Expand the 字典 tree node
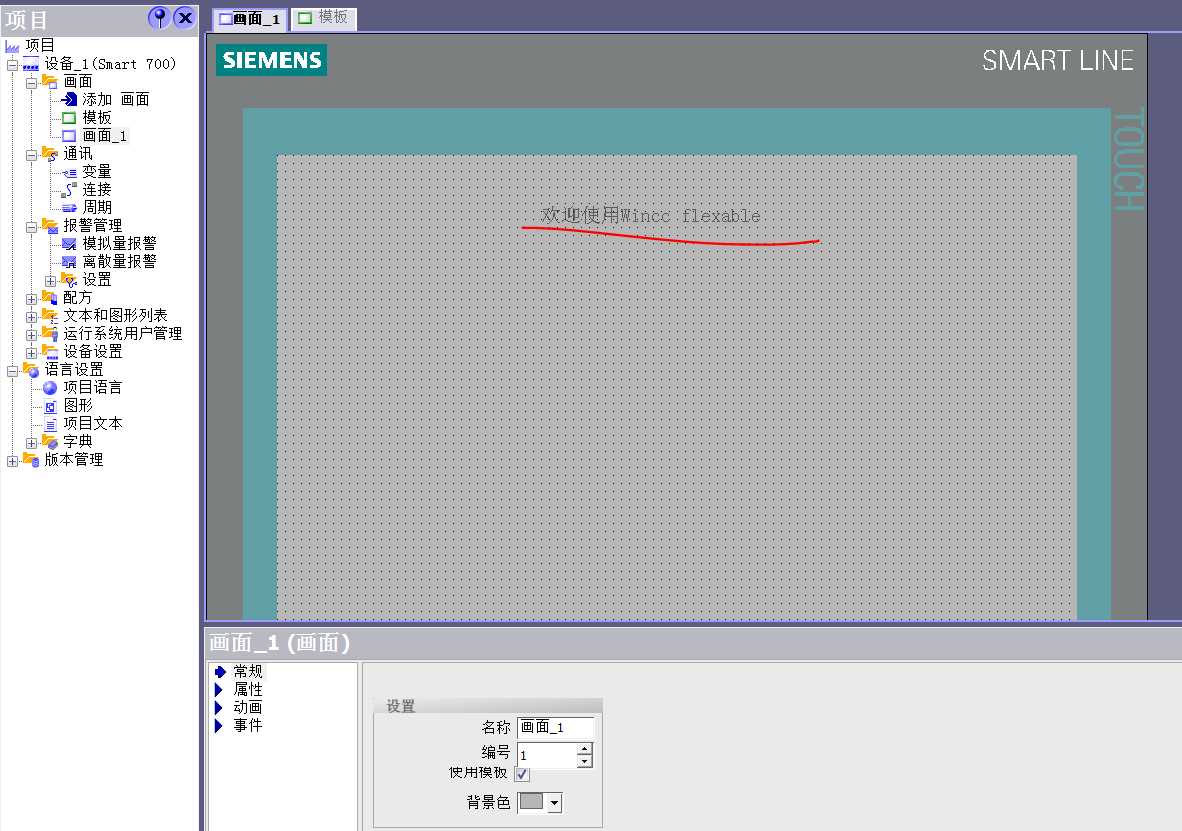The width and height of the screenshot is (1182, 831). [x=31, y=443]
